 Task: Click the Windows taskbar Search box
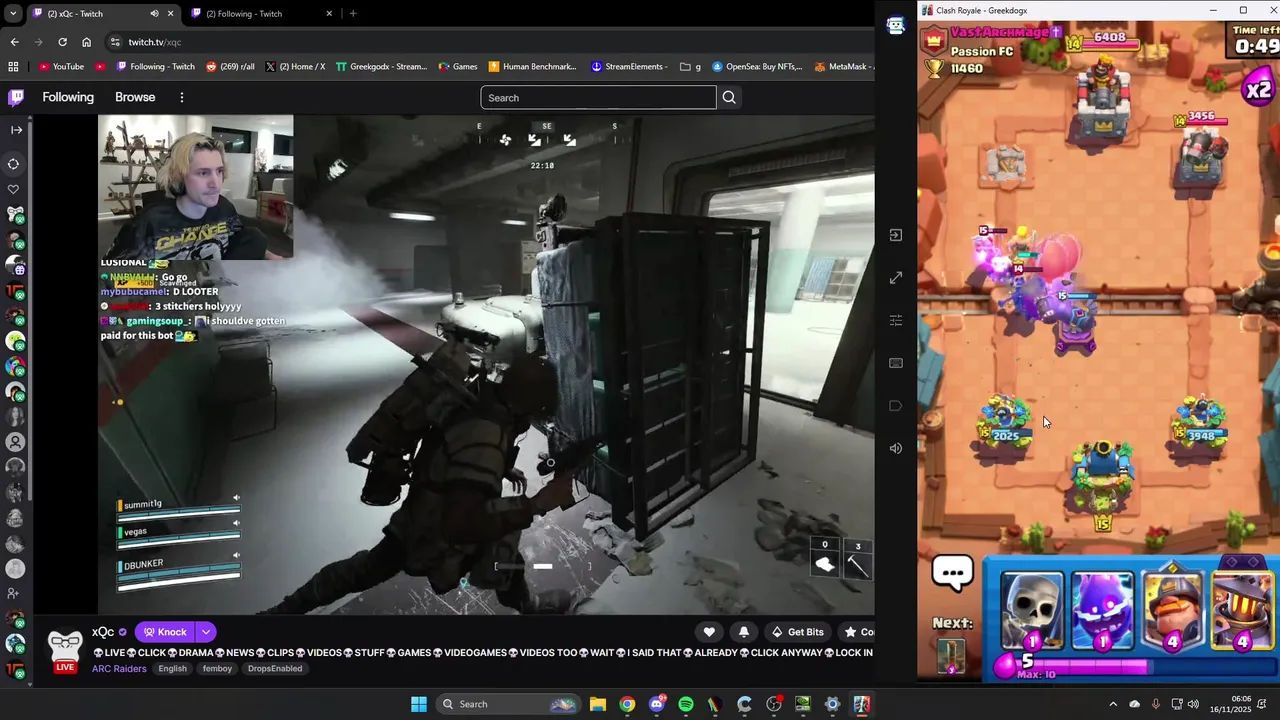coord(508,704)
